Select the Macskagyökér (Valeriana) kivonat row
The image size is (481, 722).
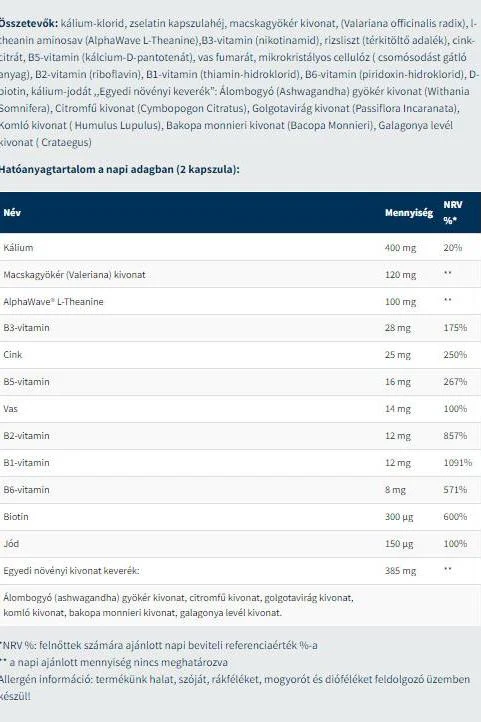[240, 274]
